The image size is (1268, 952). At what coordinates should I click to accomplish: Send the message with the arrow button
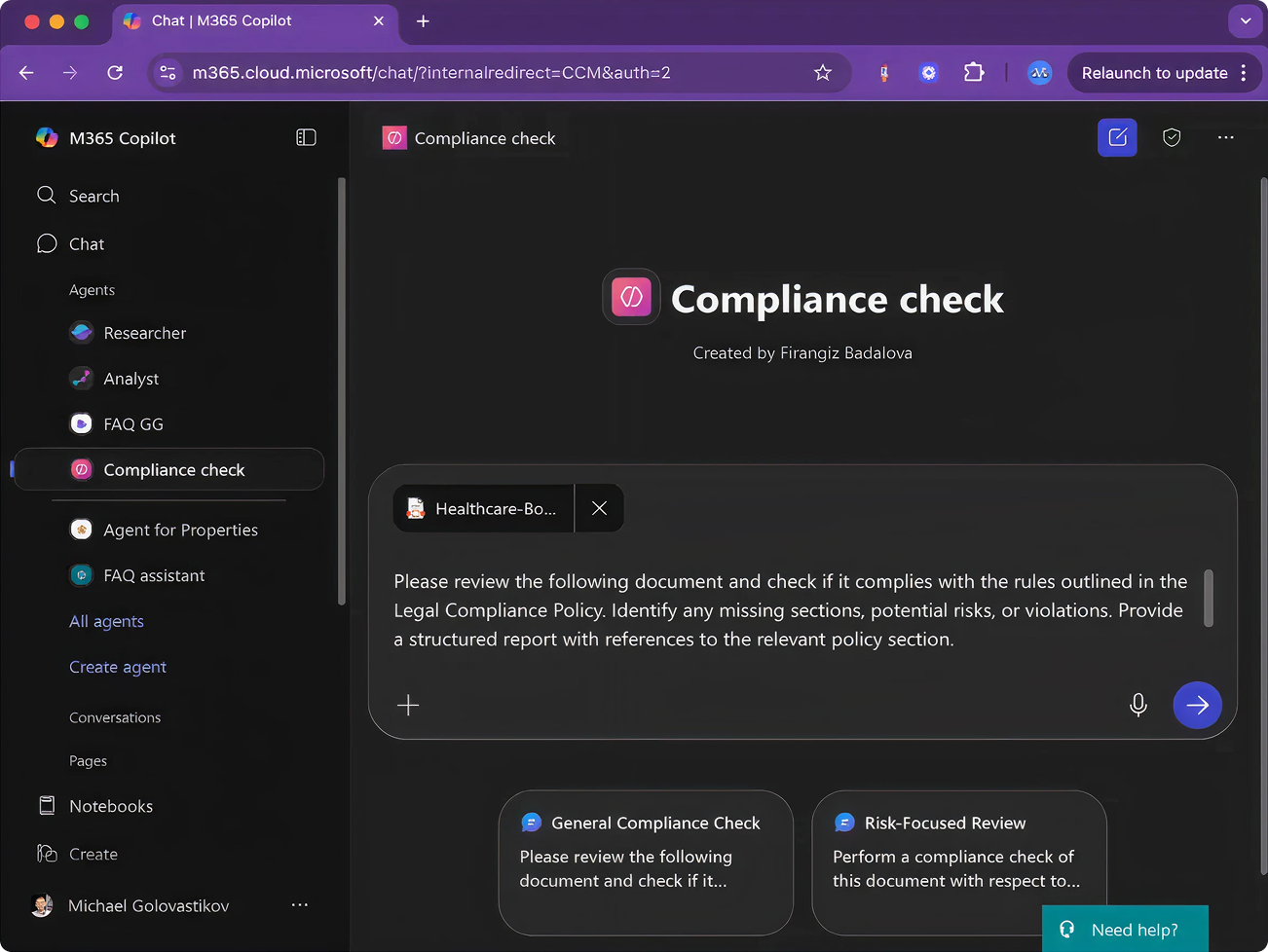click(1197, 705)
